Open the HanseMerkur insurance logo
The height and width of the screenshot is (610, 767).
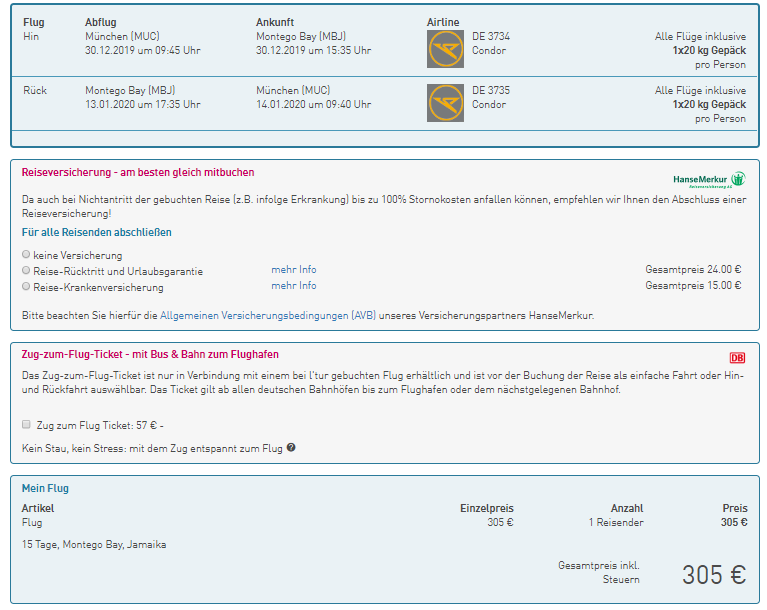point(709,179)
